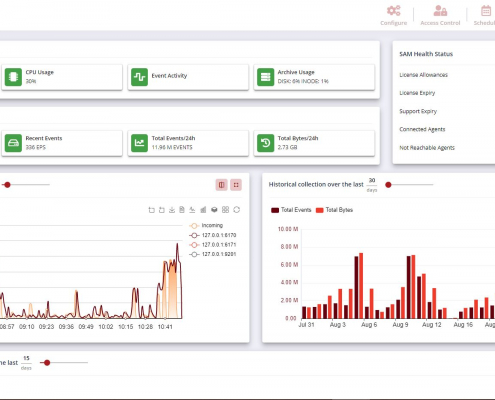Click the zoom reset icon on line chart
This screenshot has width=495, height=400.
click(x=162, y=210)
